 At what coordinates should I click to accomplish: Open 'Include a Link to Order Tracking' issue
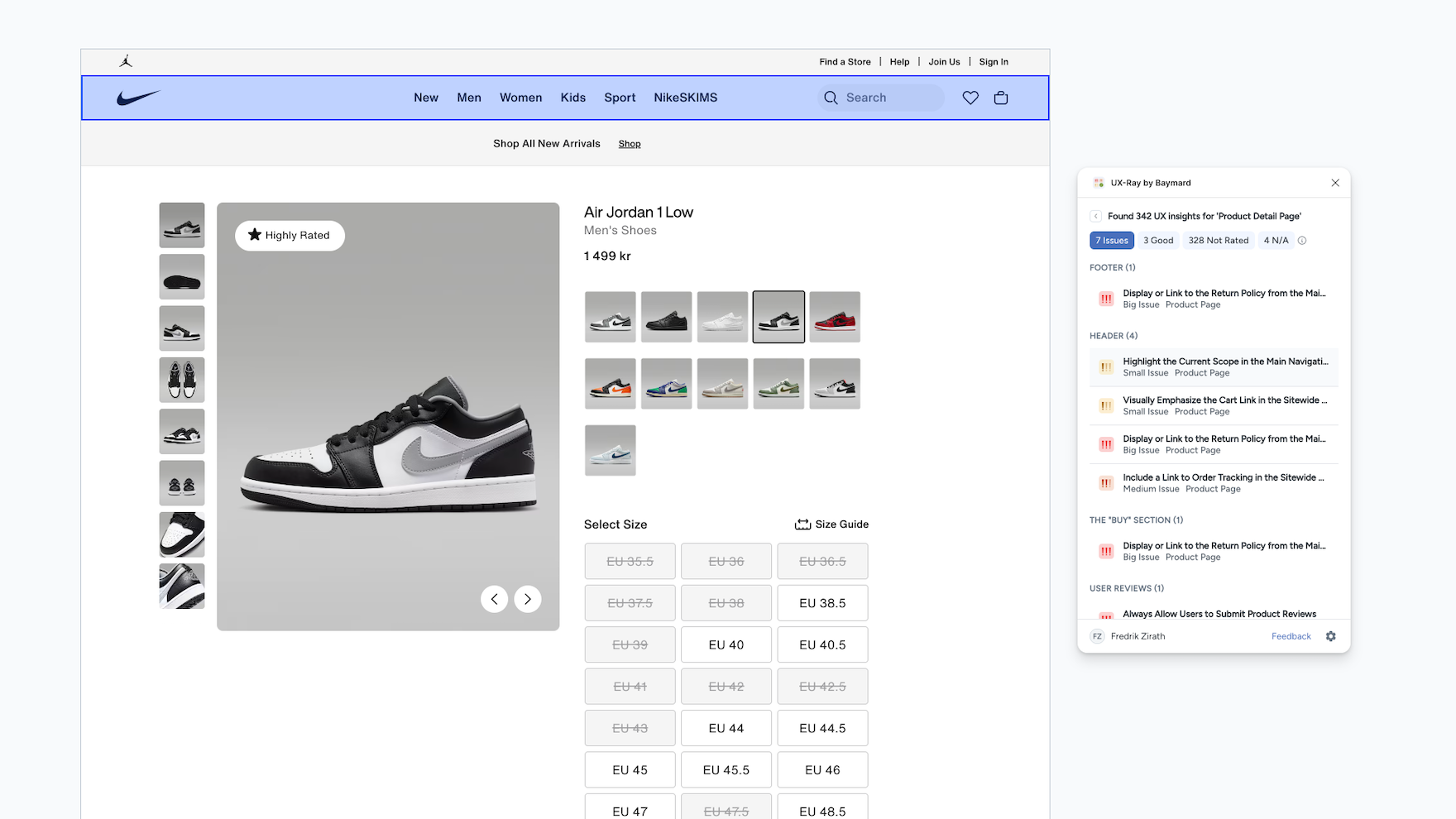coord(1214,483)
